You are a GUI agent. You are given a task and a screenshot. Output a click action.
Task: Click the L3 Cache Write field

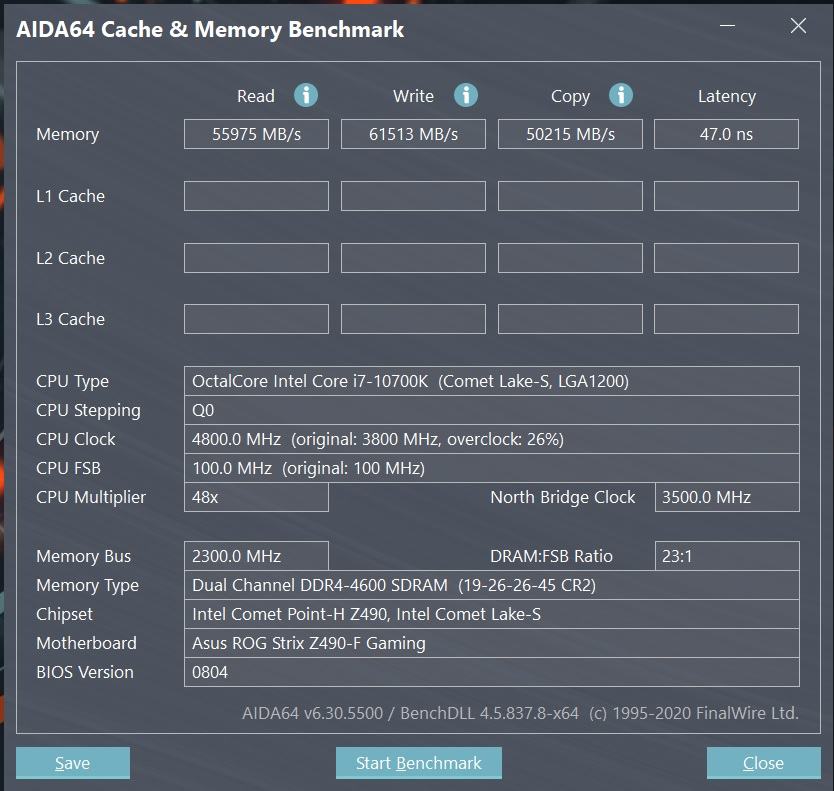click(x=413, y=319)
